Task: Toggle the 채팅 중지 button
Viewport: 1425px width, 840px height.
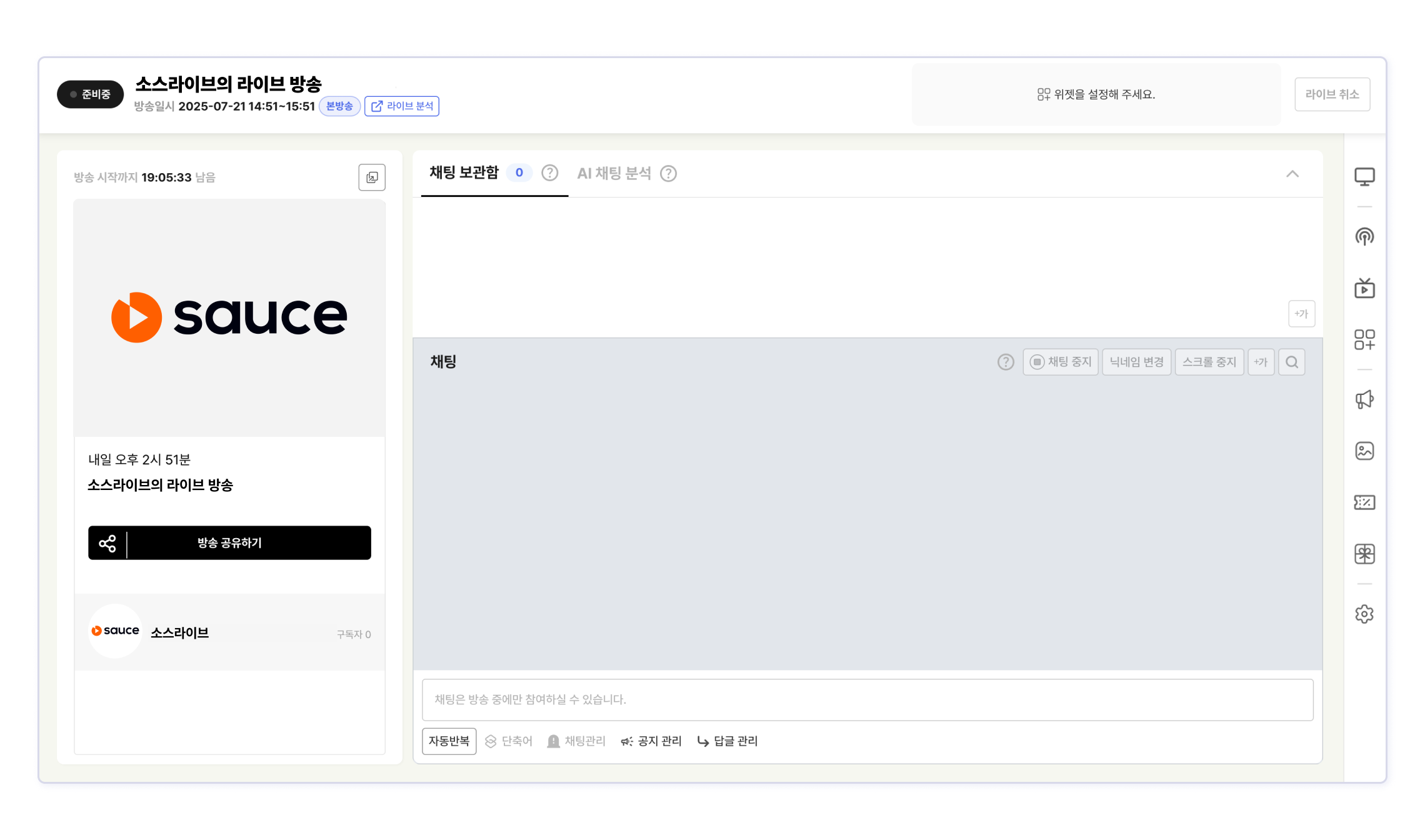Action: [1061, 362]
